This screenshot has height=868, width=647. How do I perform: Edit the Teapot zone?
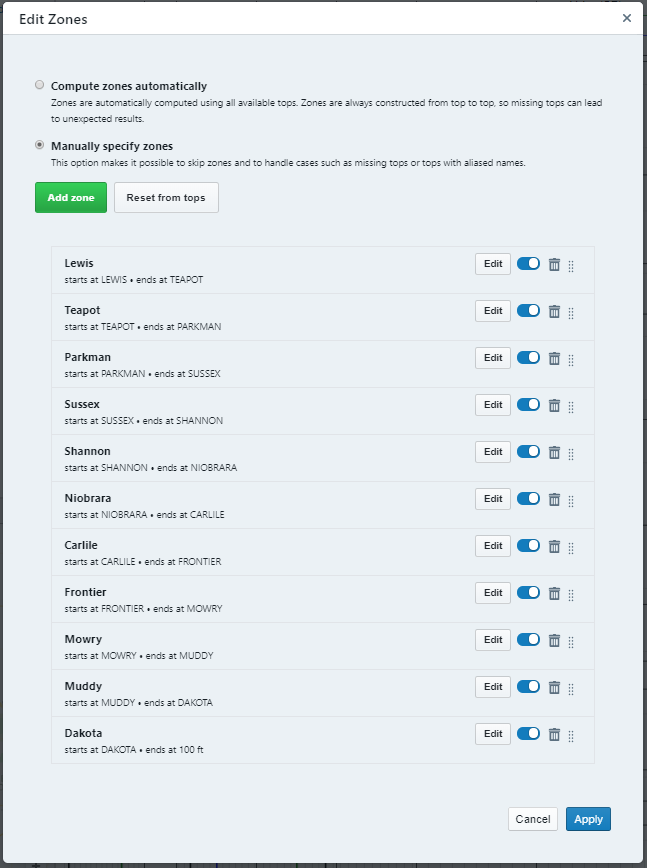493,311
